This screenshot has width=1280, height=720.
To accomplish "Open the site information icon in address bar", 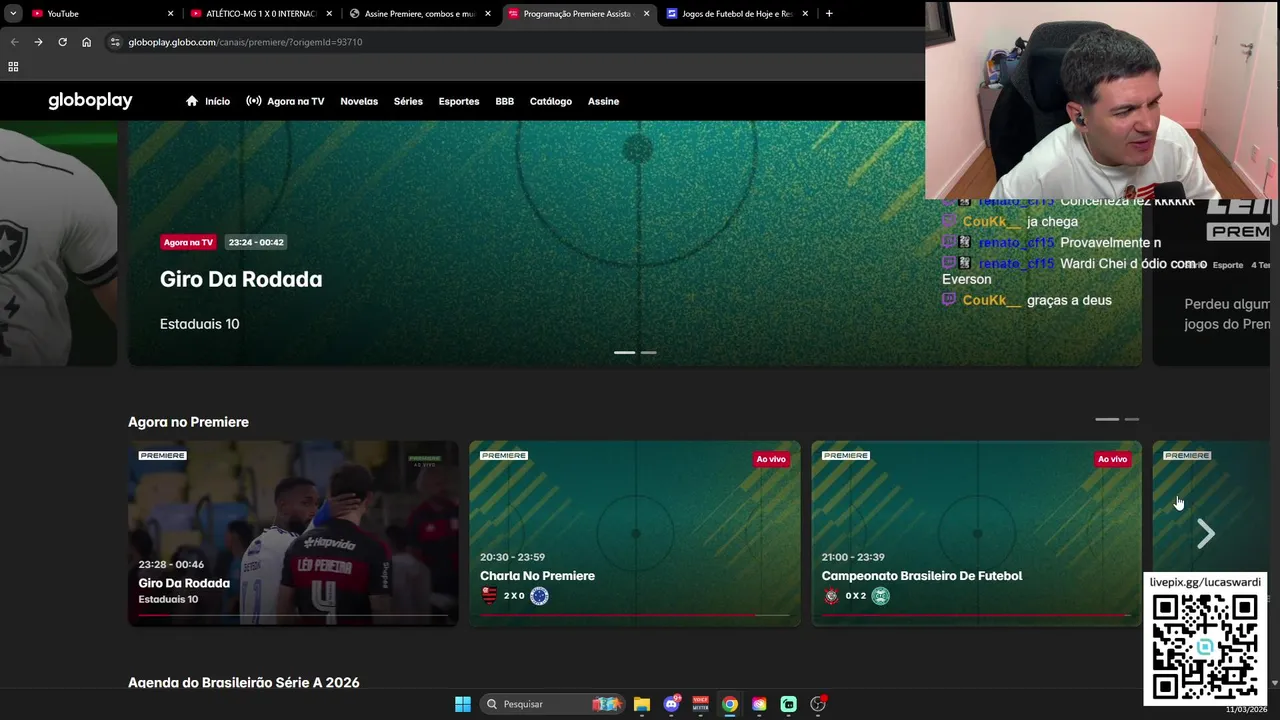I will pos(115,42).
